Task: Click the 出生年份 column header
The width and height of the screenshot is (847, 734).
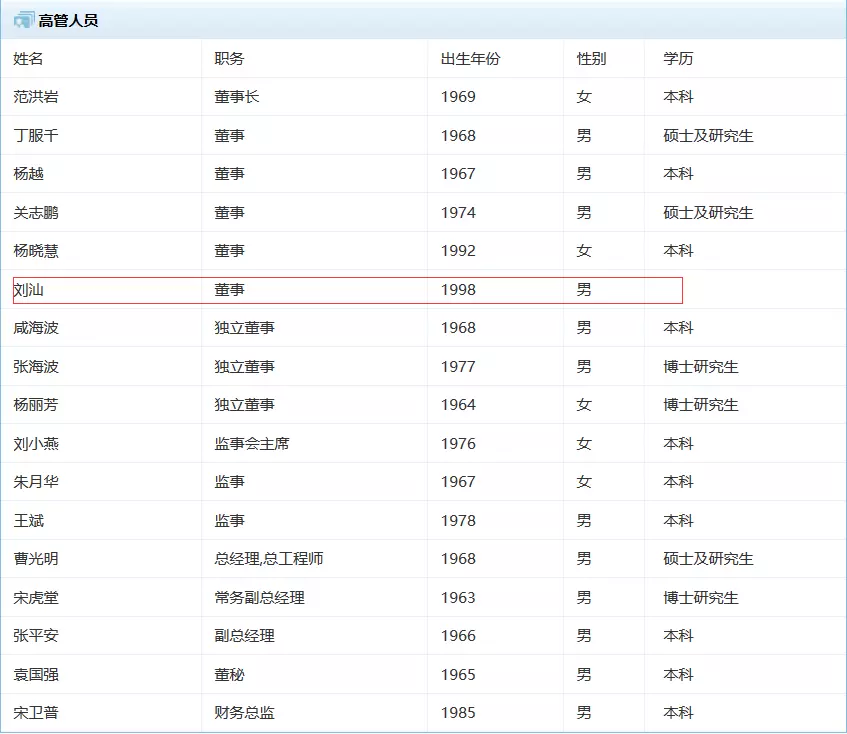Action: point(470,59)
